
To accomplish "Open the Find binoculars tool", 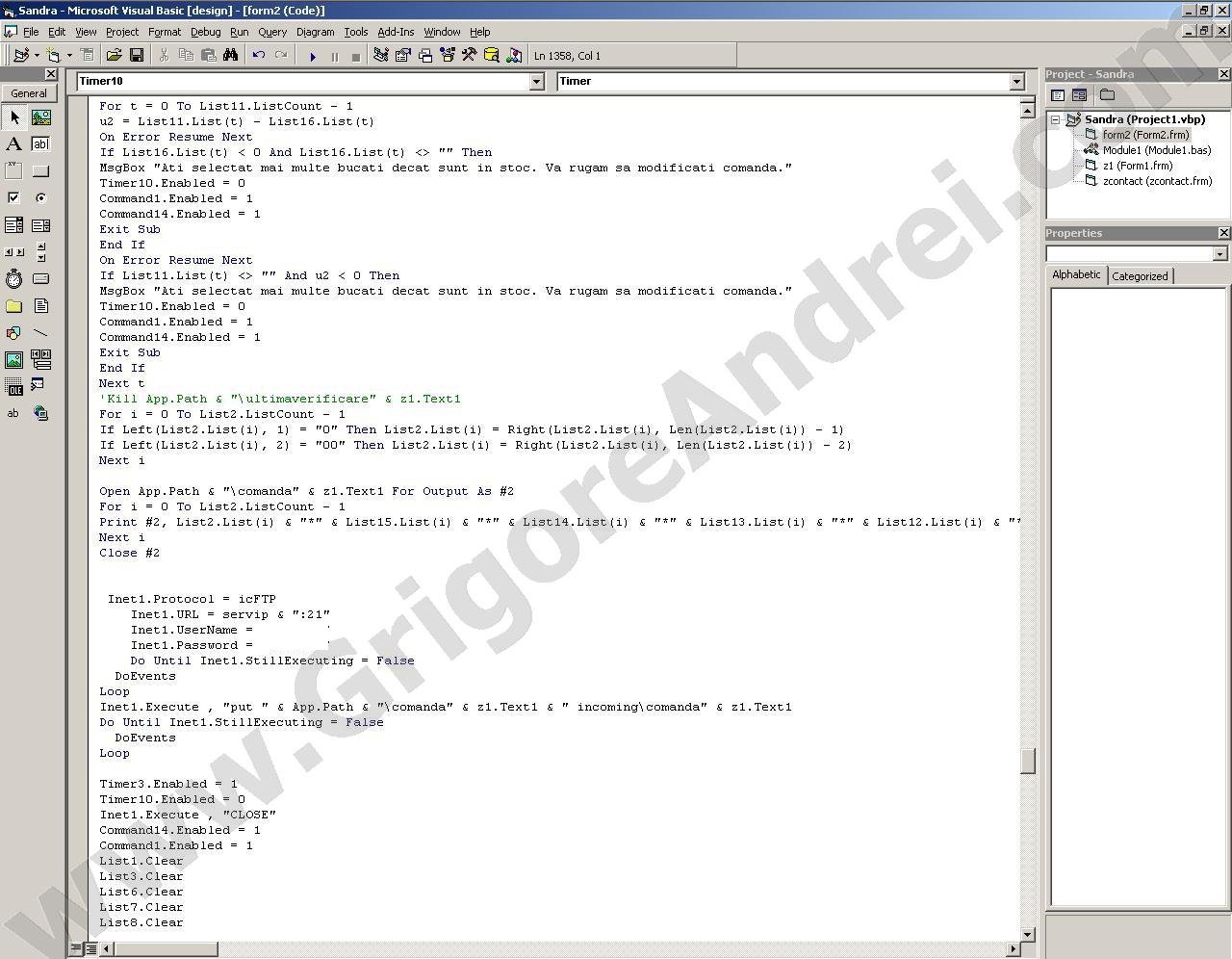I will coord(231,56).
